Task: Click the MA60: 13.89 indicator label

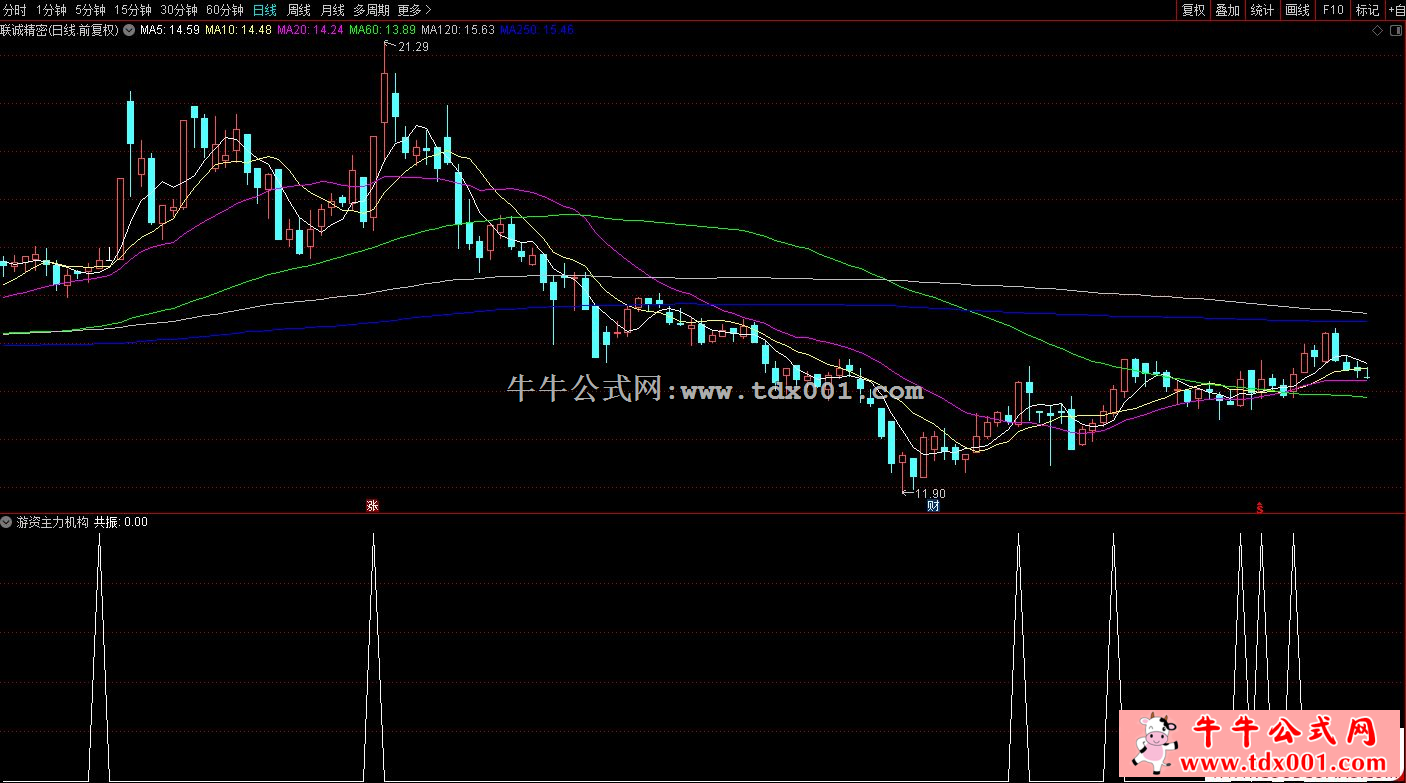Action: coord(383,30)
